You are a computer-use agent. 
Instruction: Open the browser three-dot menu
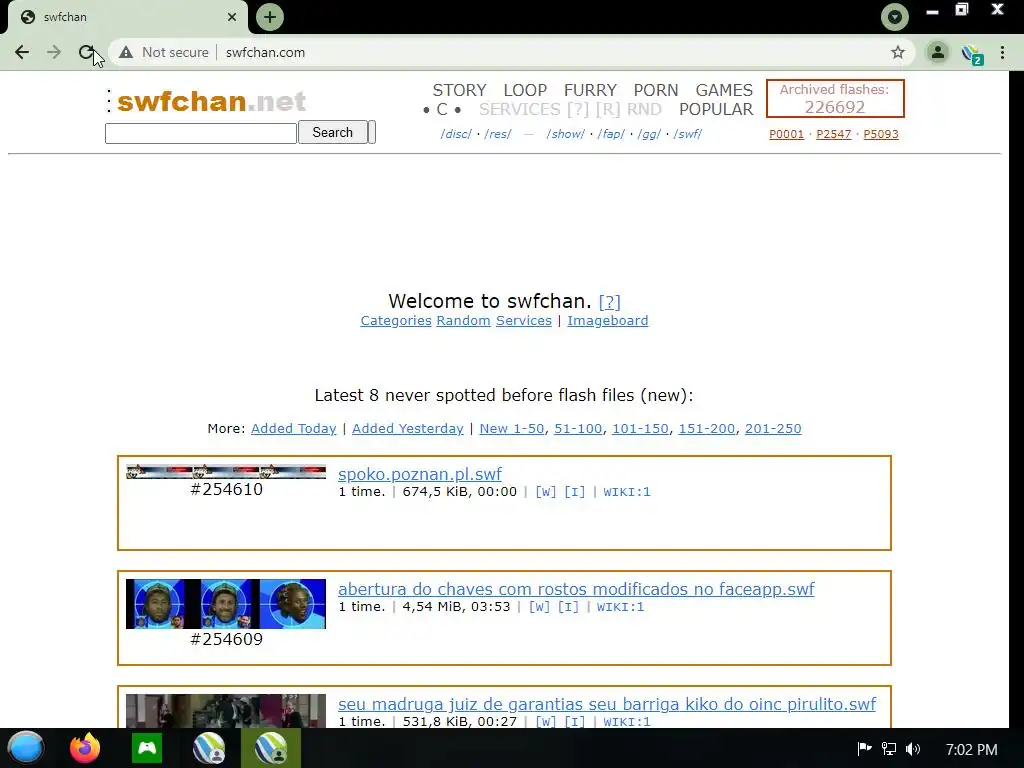(1002, 52)
